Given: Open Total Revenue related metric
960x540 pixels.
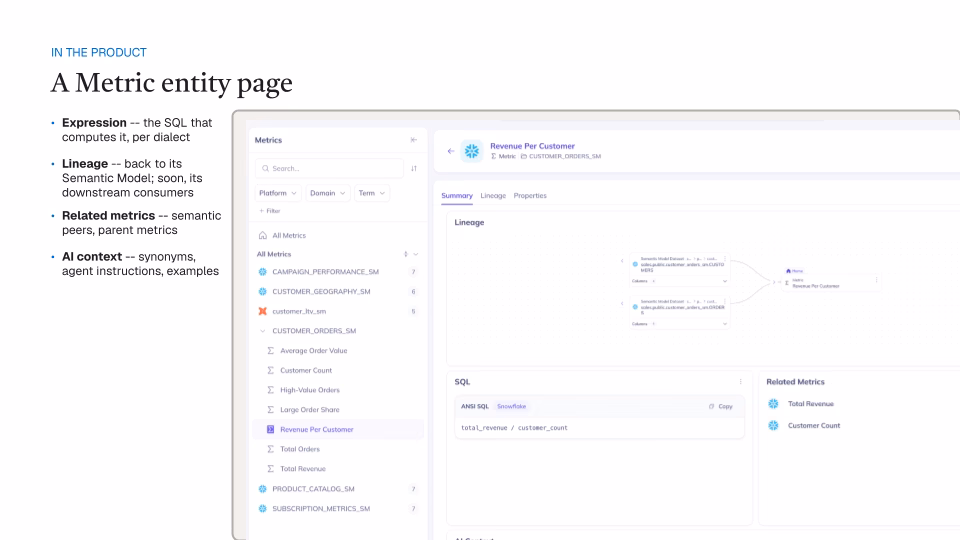Looking at the screenshot, I should point(811,403).
